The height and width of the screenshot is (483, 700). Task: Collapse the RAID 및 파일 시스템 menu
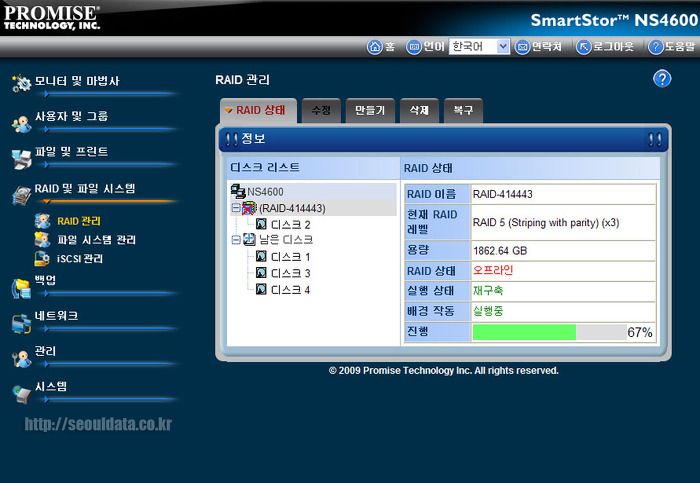85,188
